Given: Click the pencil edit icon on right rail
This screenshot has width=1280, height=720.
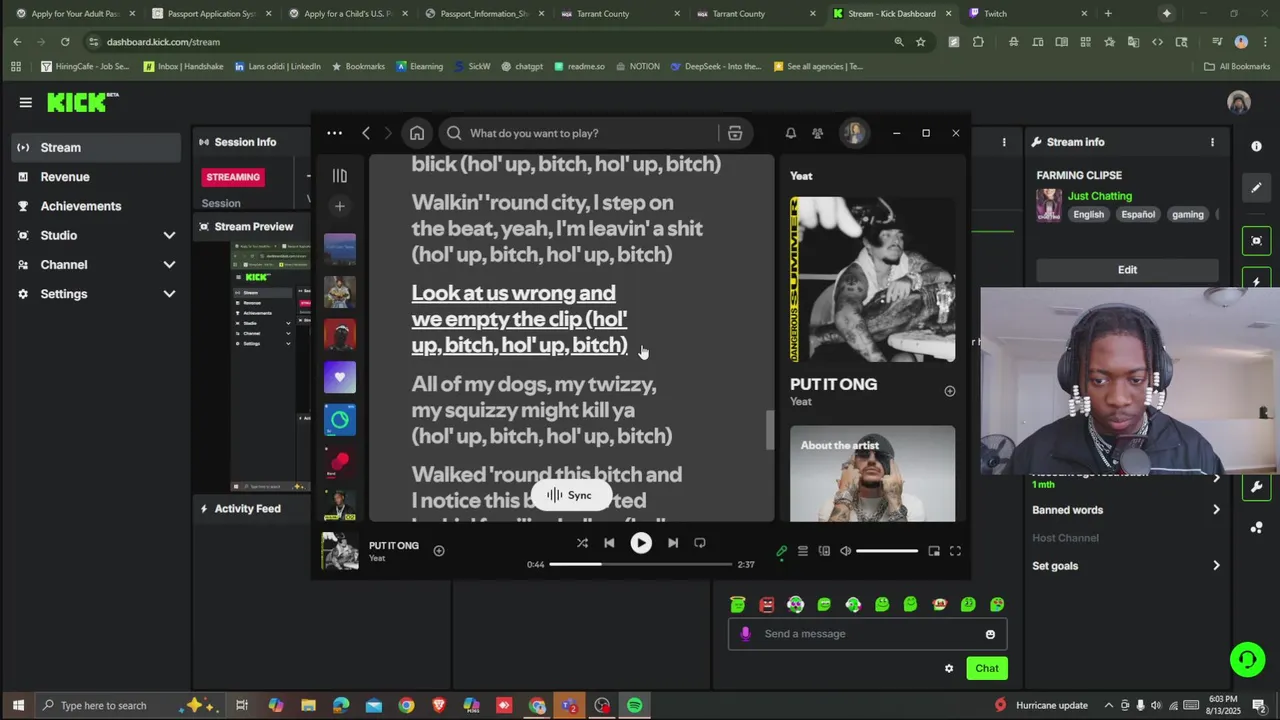Looking at the screenshot, I should (x=1257, y=187).
